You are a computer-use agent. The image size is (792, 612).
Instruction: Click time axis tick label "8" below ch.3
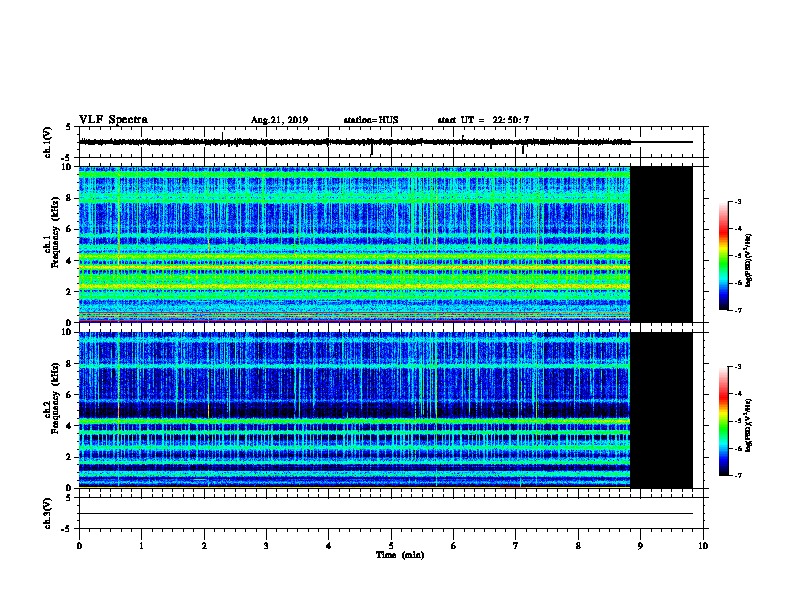[x=578, y=546]
